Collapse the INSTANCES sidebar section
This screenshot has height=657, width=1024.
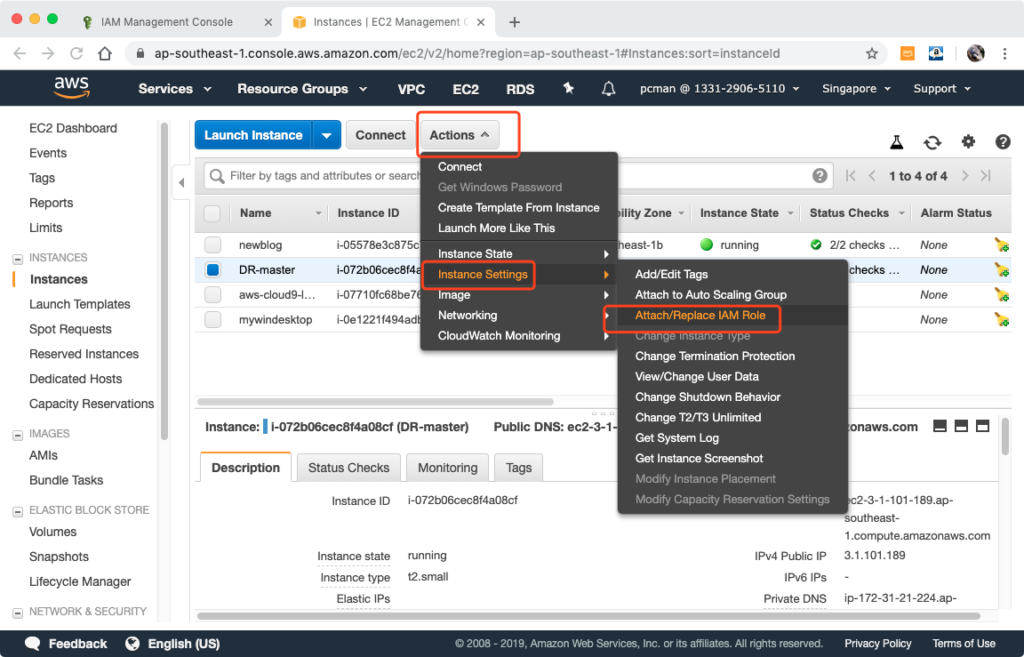tap(18, 259)
